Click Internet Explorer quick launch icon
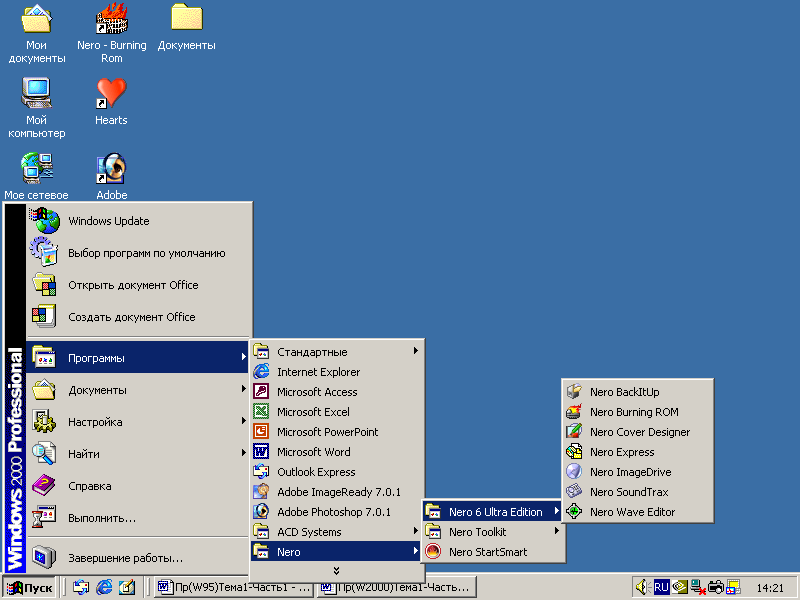 tap(104, 588)
